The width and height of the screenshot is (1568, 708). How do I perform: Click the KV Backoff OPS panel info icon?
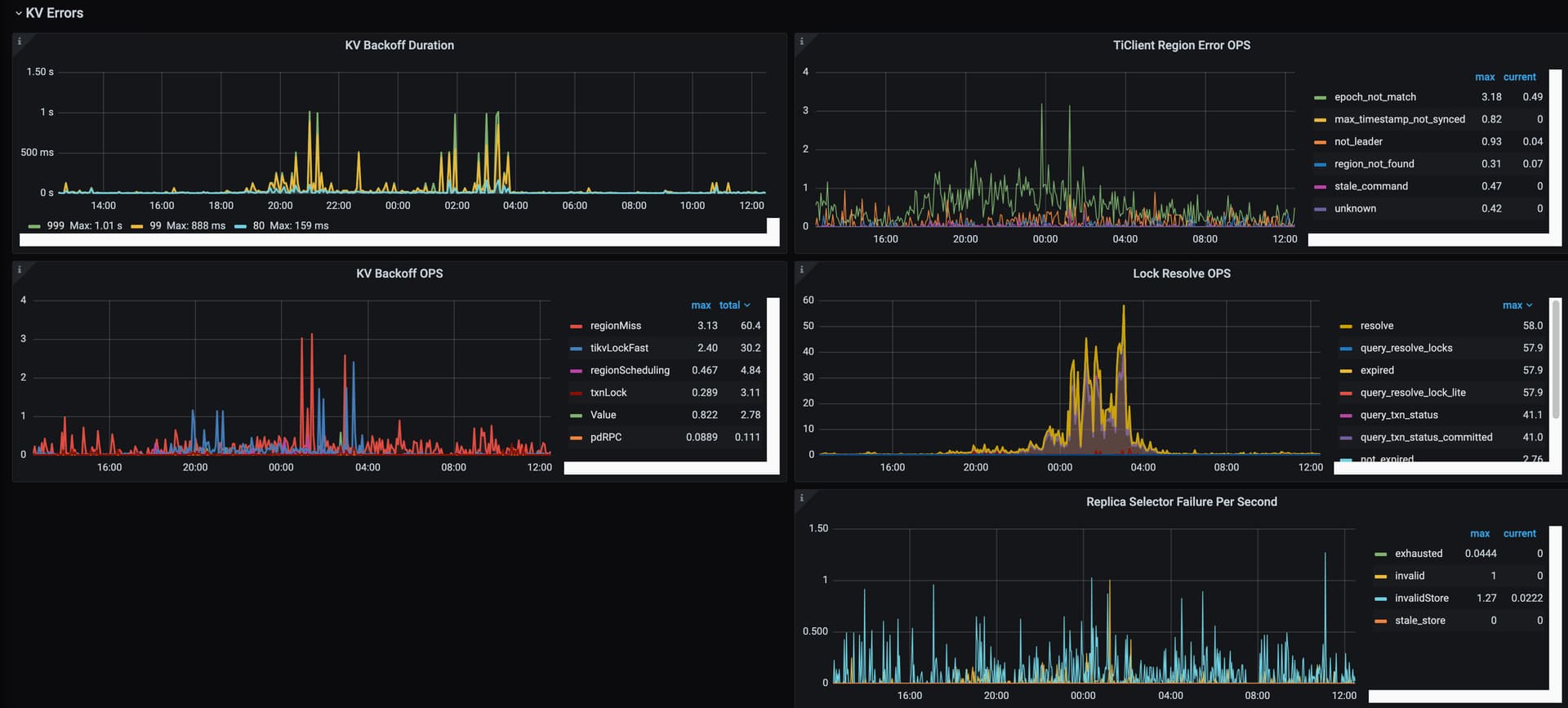[x=20, y=269]
